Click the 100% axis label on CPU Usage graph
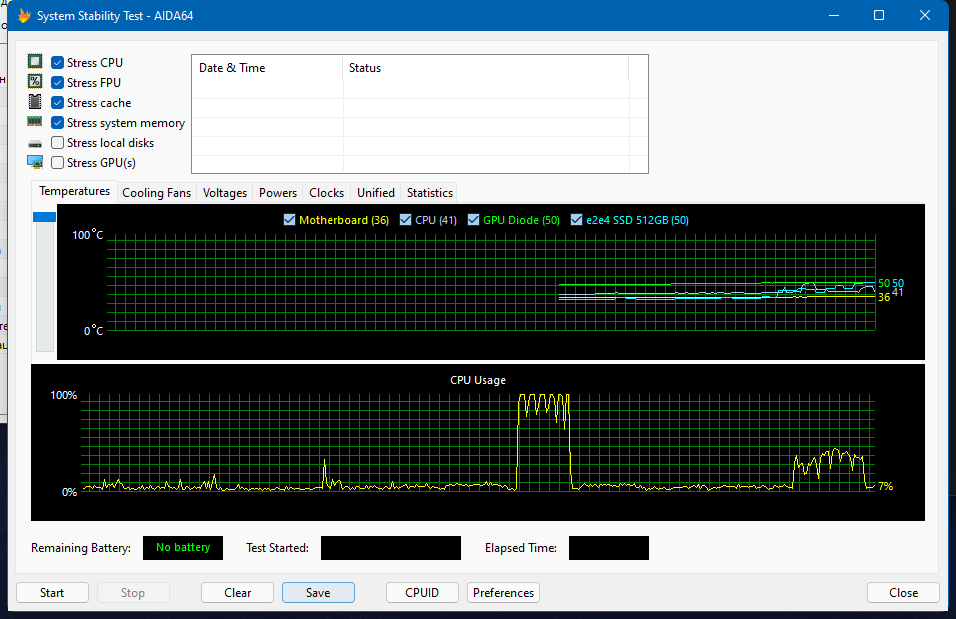This screenshot has height=619, width=956. click(x=63, y=395)
